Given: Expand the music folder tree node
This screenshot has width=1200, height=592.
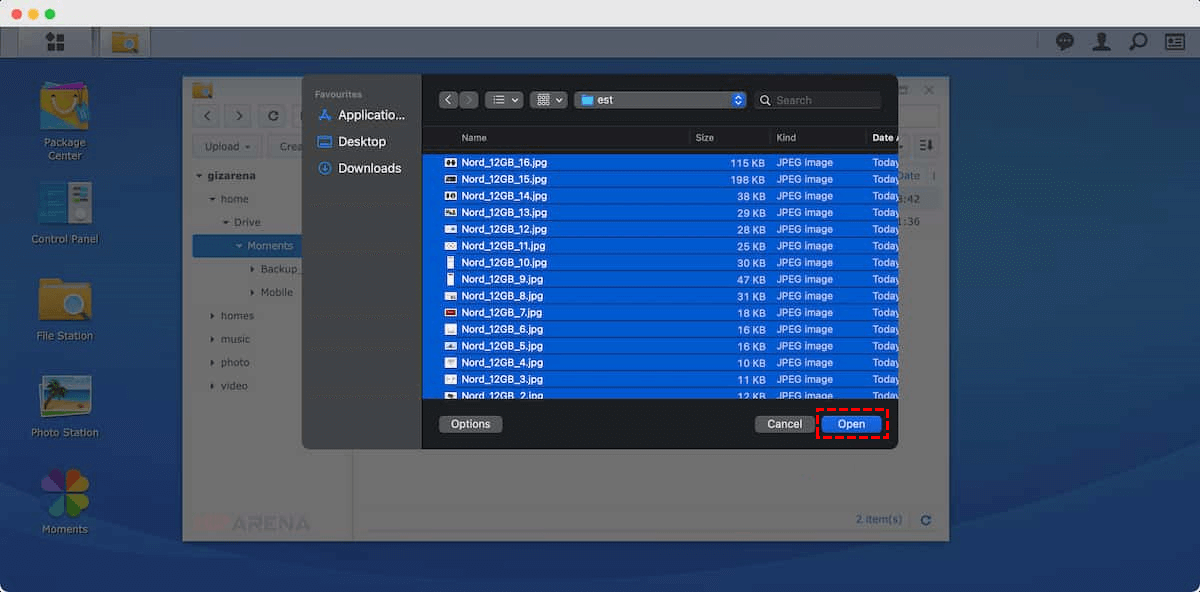Looking at the screenshot, I should (212, 339).
